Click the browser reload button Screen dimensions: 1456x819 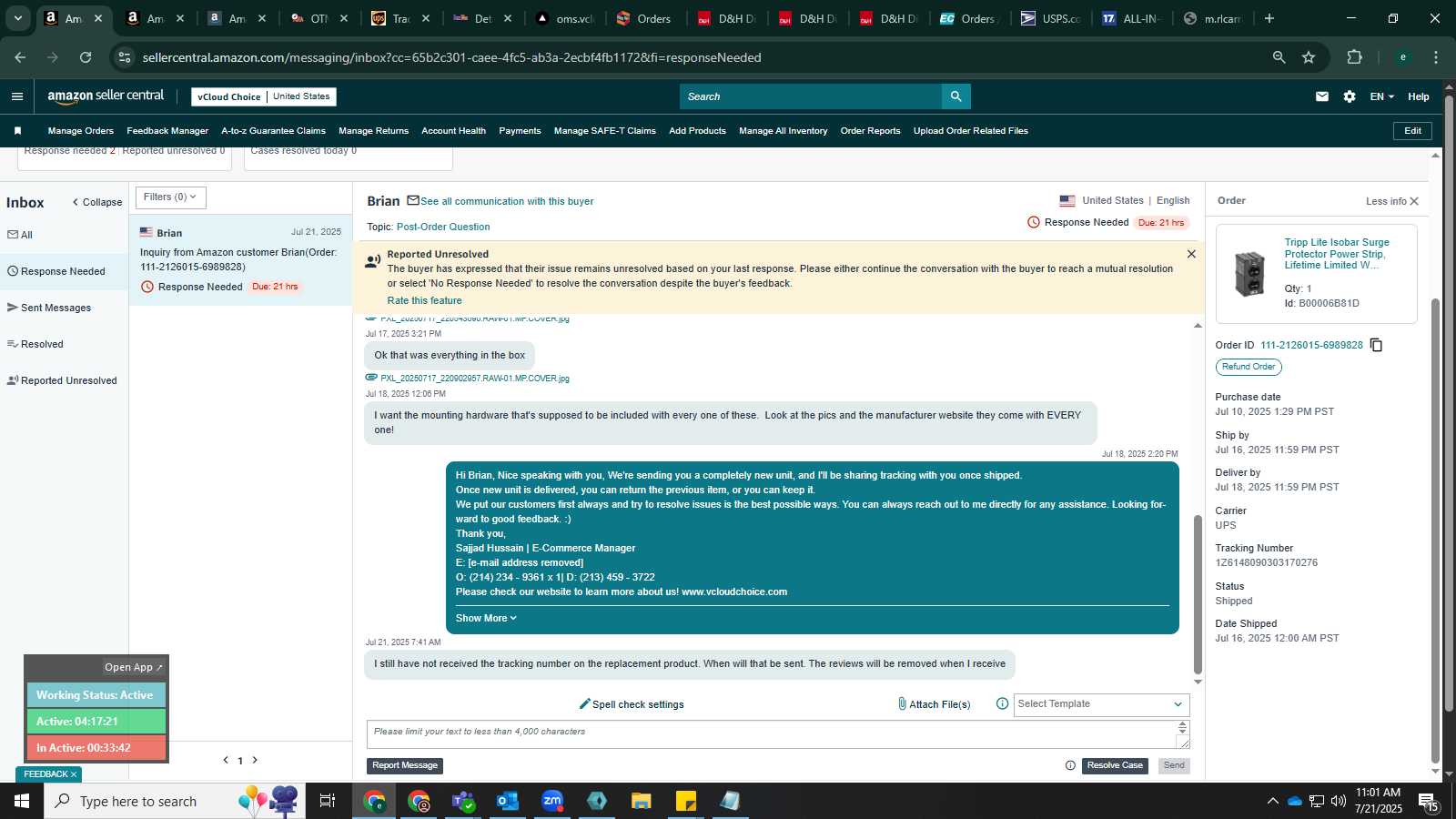(x=86, y=57)
